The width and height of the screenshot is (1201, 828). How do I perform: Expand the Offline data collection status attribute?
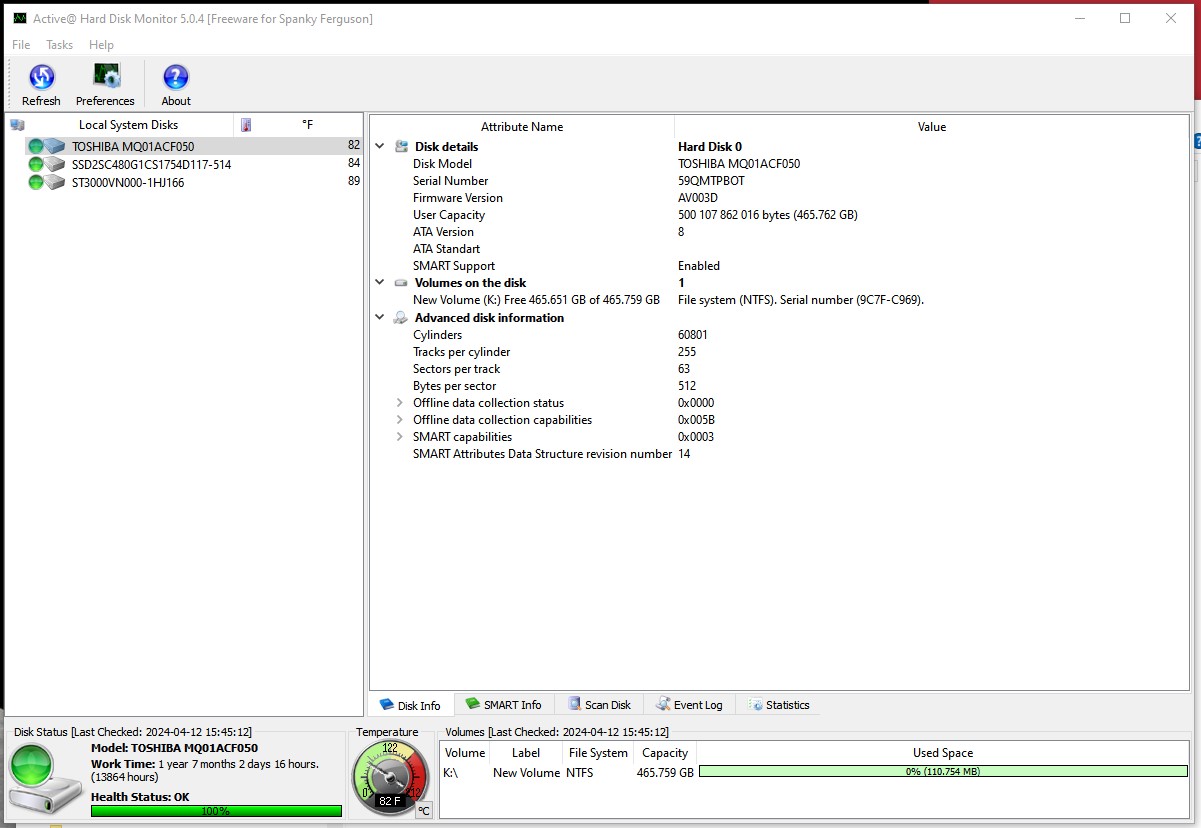(400, 402)
